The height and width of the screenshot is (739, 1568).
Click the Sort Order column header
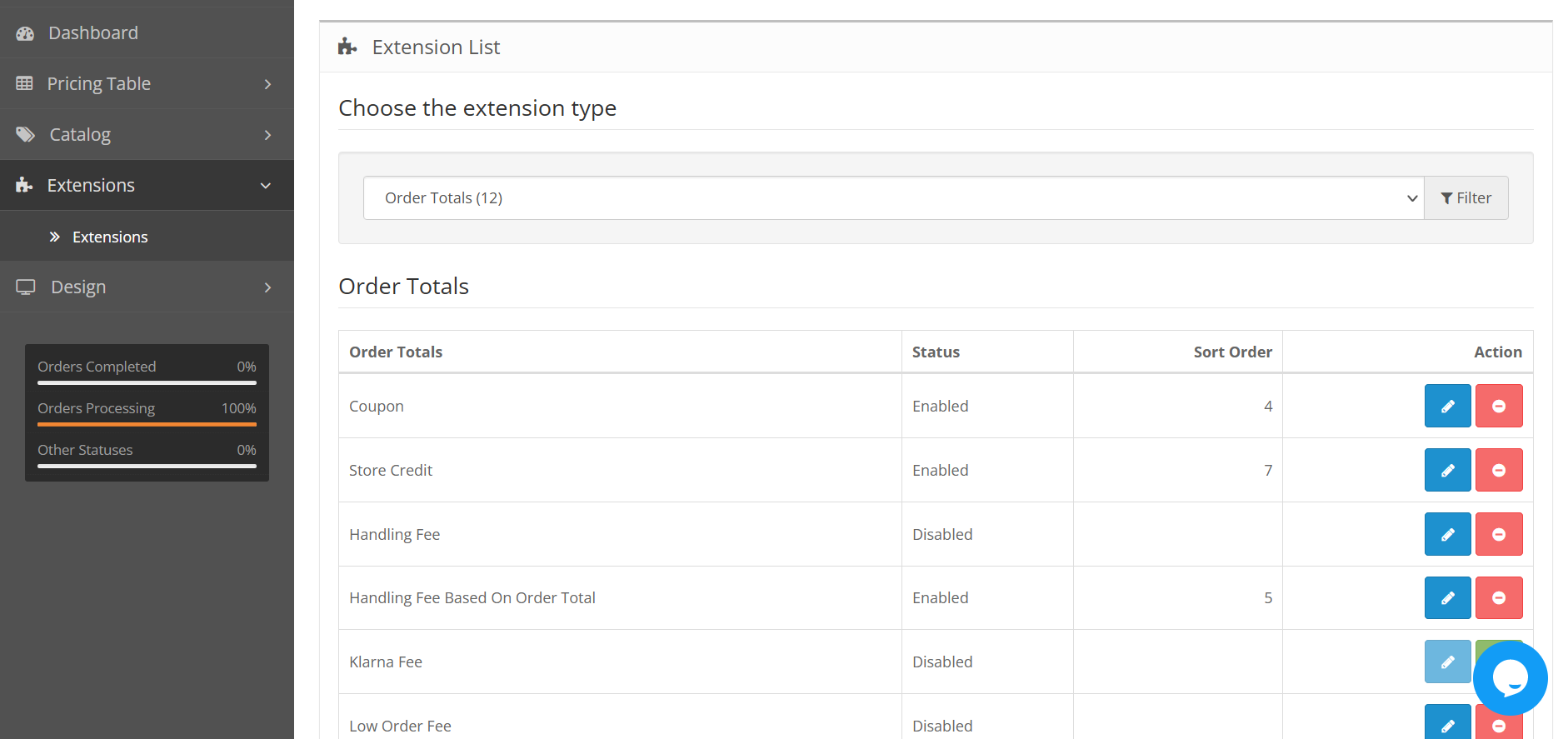coord(1232,352)
